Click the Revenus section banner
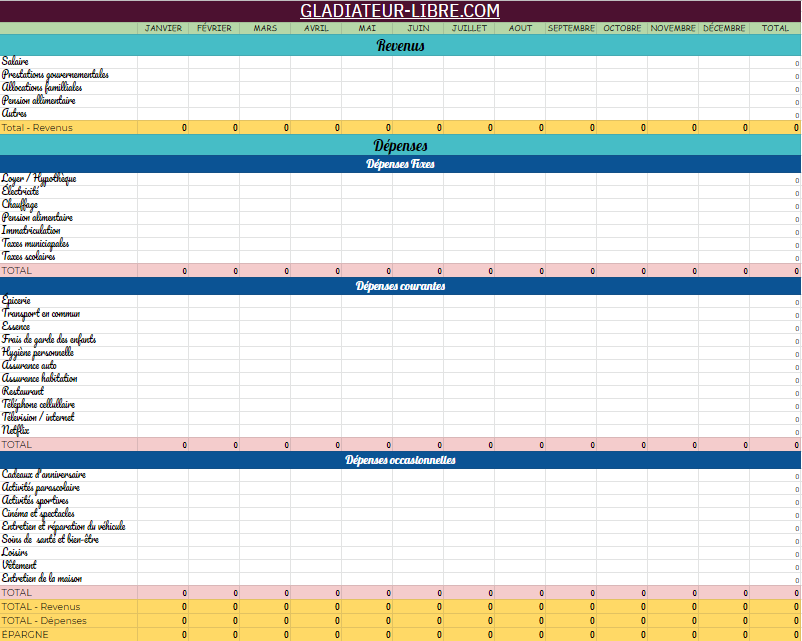 [400, 45]
